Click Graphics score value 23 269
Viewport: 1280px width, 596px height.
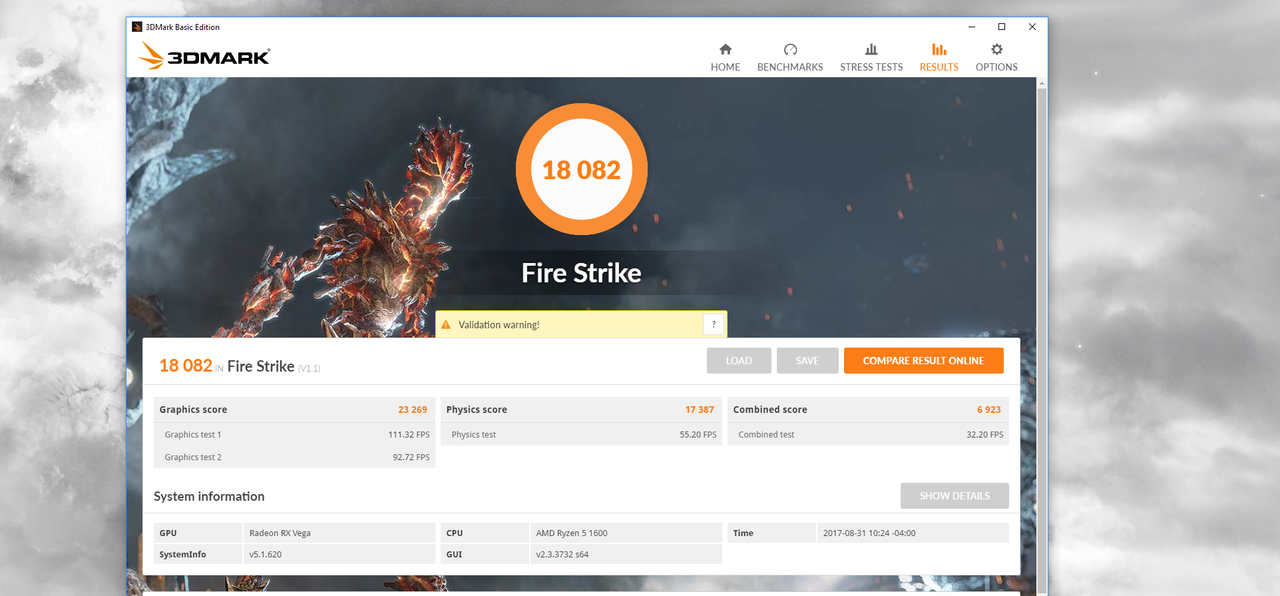[x=412, y=410]
